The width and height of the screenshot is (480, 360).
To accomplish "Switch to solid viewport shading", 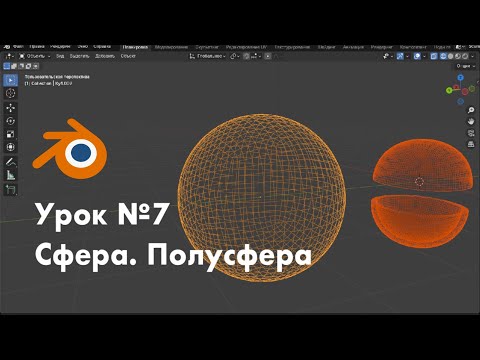I will (451, 56).
